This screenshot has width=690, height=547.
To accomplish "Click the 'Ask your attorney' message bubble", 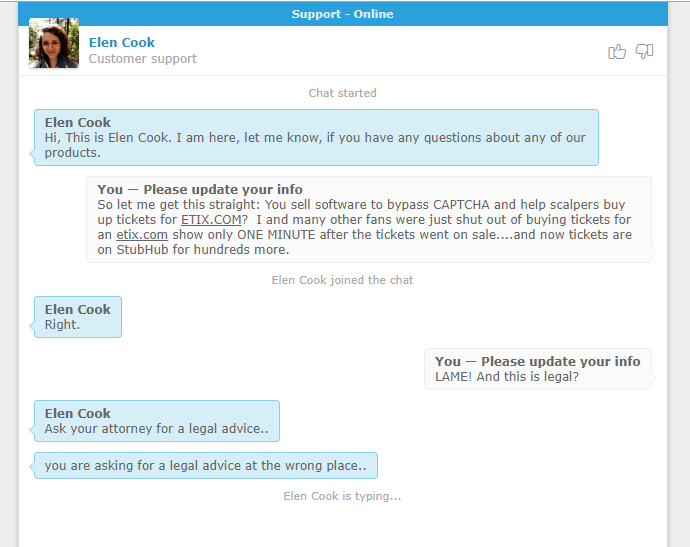I will point(157,421).
